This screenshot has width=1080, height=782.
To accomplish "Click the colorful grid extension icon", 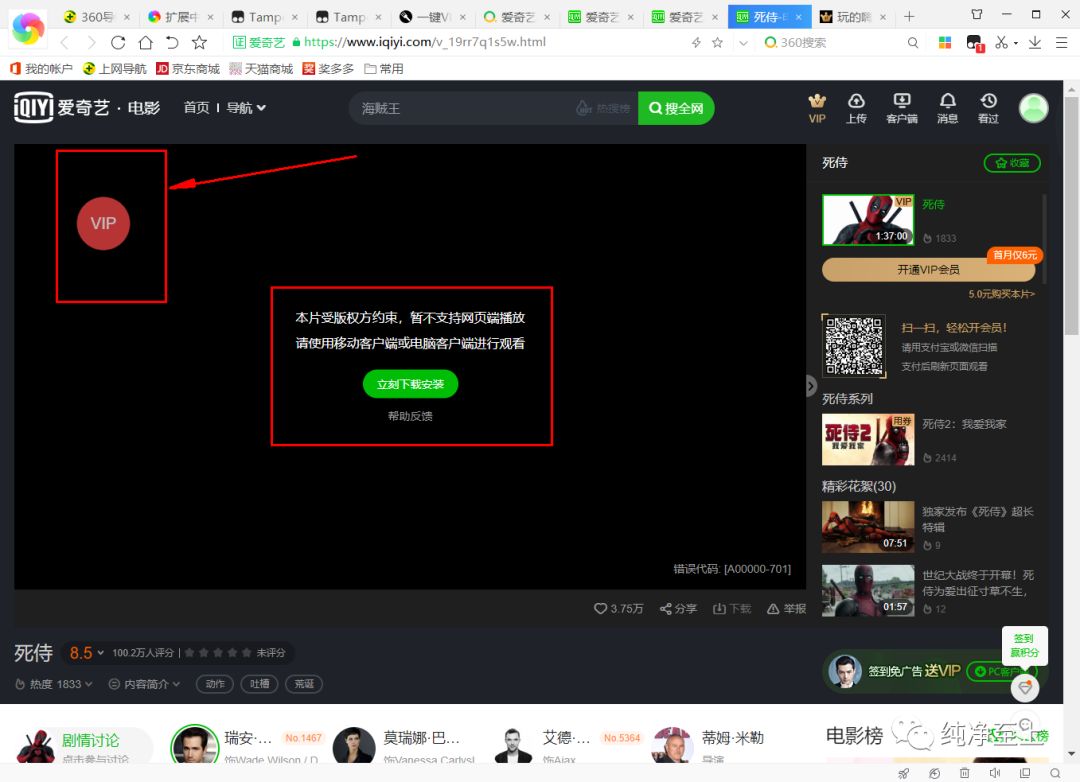I will click(945, 43).
